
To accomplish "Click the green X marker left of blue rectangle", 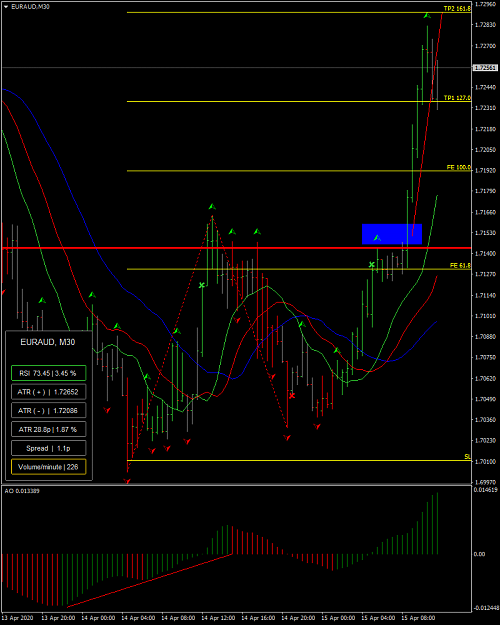I will click(x=372, y=264).
